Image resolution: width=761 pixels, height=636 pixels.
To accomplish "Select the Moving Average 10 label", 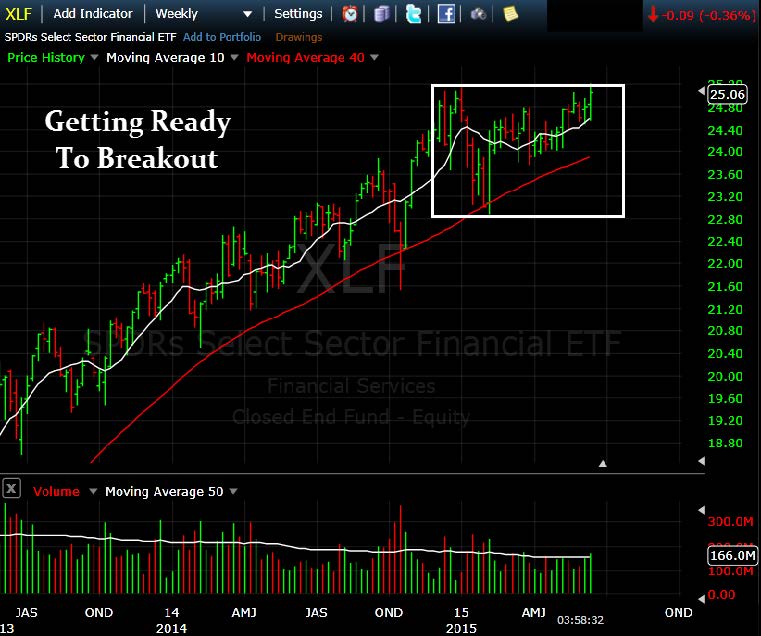I will [x=165, y=58].
